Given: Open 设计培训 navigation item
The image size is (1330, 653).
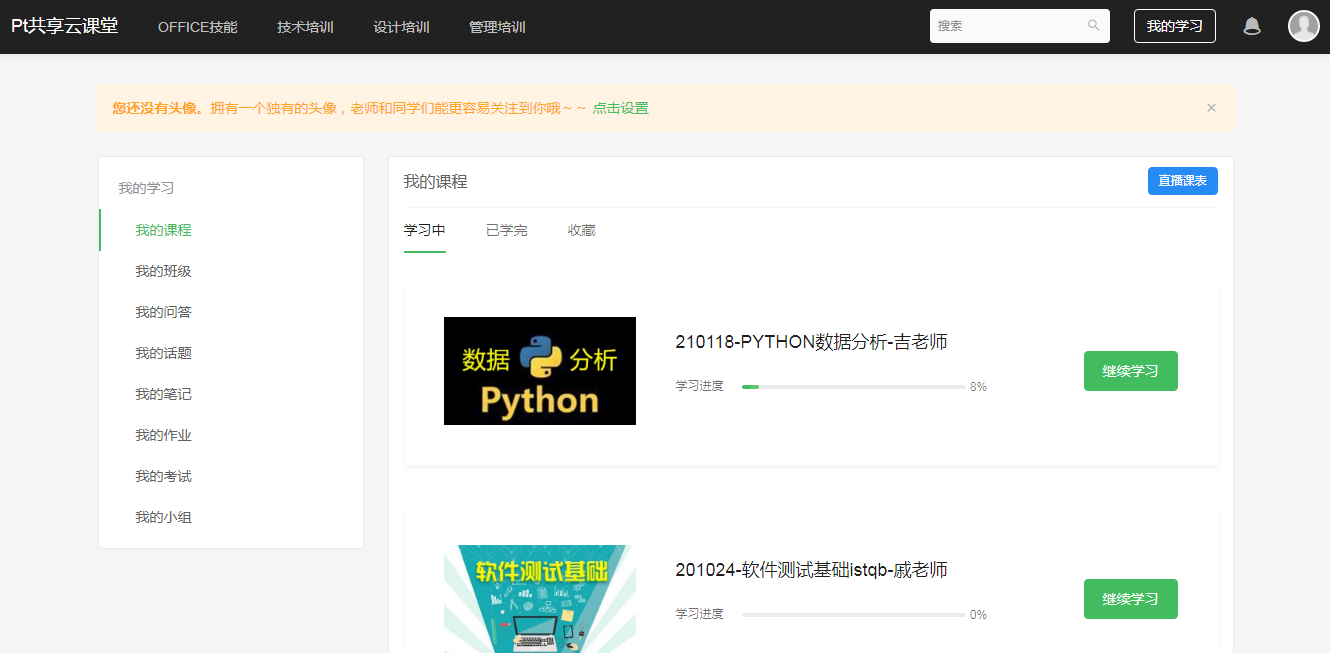Looking at the screenshot, I should (x=401, y=27).
